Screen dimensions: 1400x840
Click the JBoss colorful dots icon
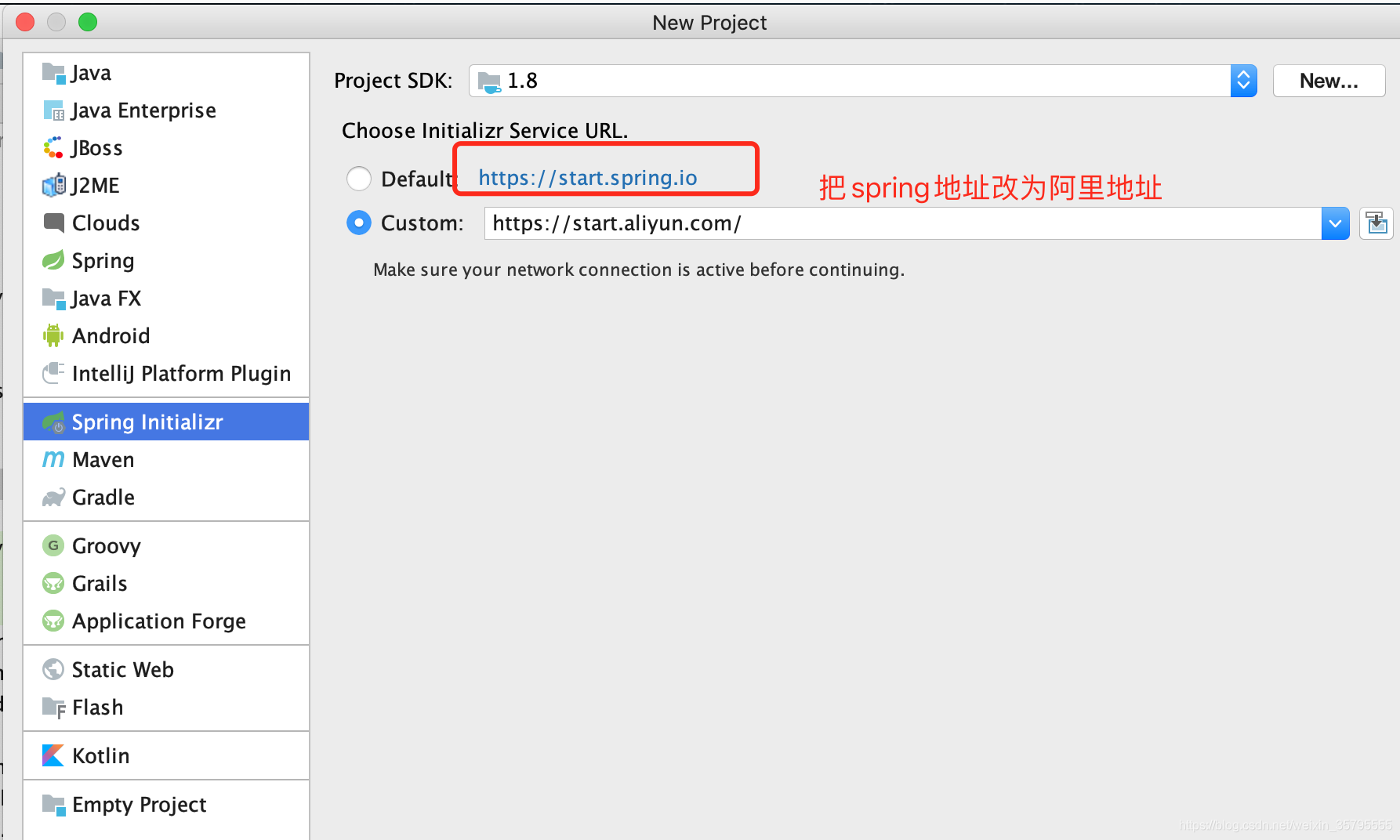(53, 148)
